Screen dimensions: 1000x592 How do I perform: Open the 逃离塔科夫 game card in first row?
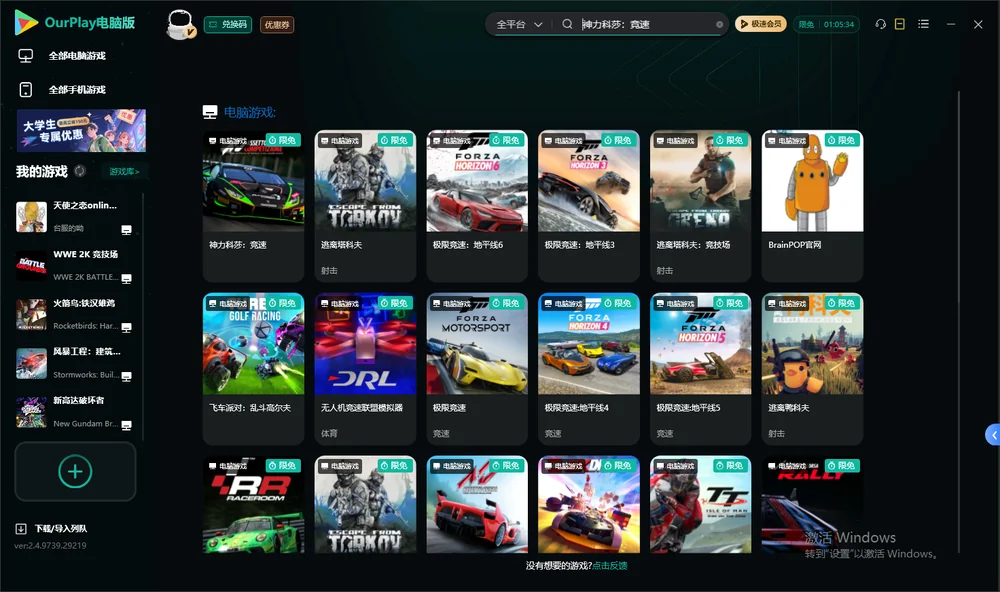[x=365, y=205]
